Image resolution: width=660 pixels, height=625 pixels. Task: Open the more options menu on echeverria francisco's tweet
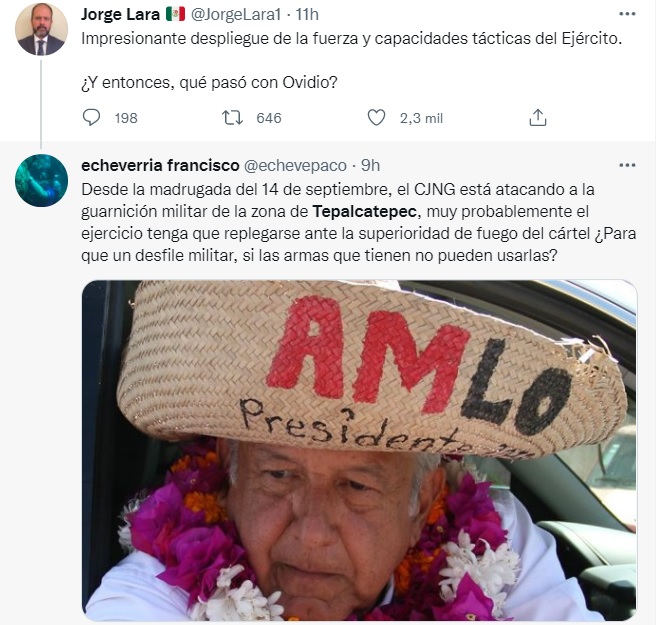click(x=627, y=165)
